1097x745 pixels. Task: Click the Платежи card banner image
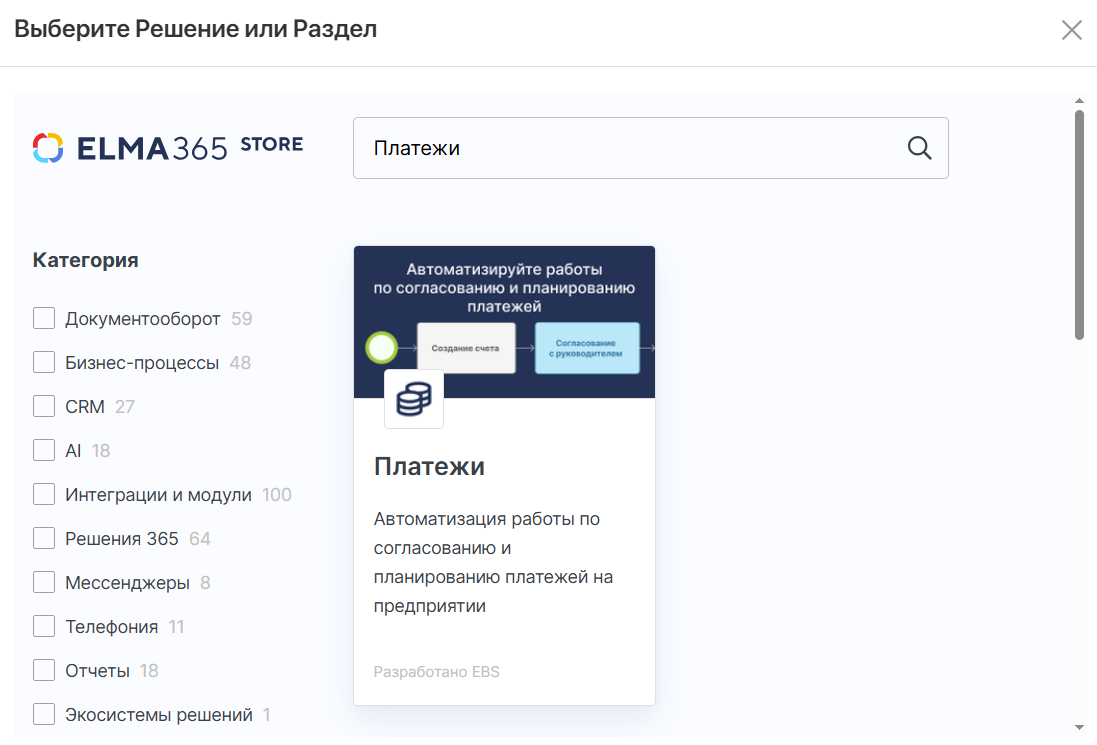pyautogui.click(x=504, y=322)
